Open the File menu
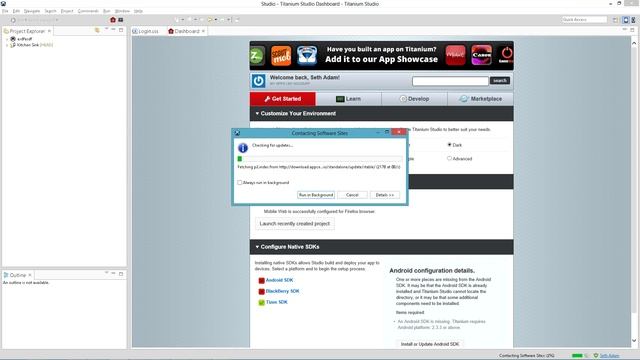640x360 pixels. click(5, 11)
